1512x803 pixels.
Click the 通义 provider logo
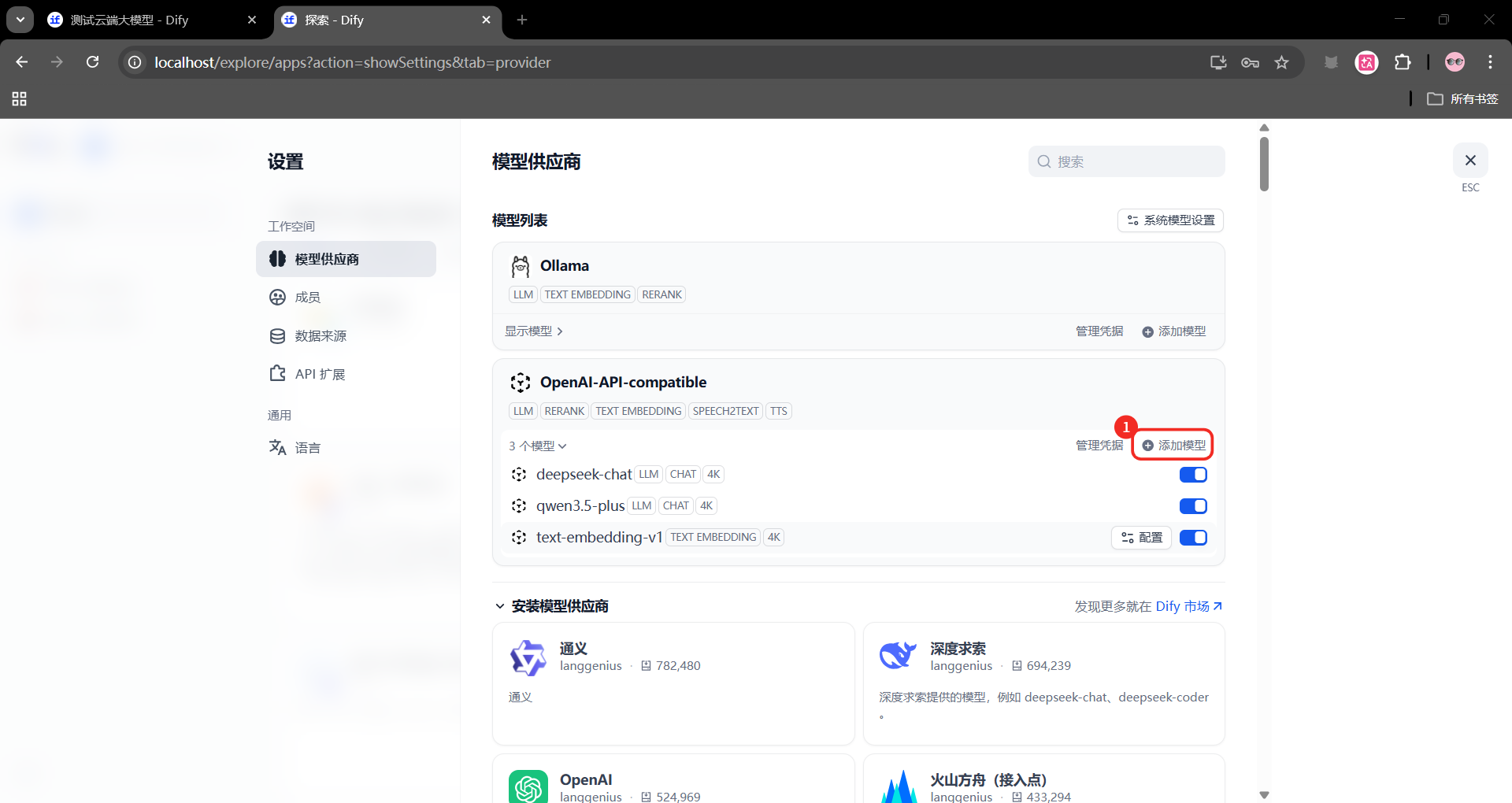[x=528, y=657]
